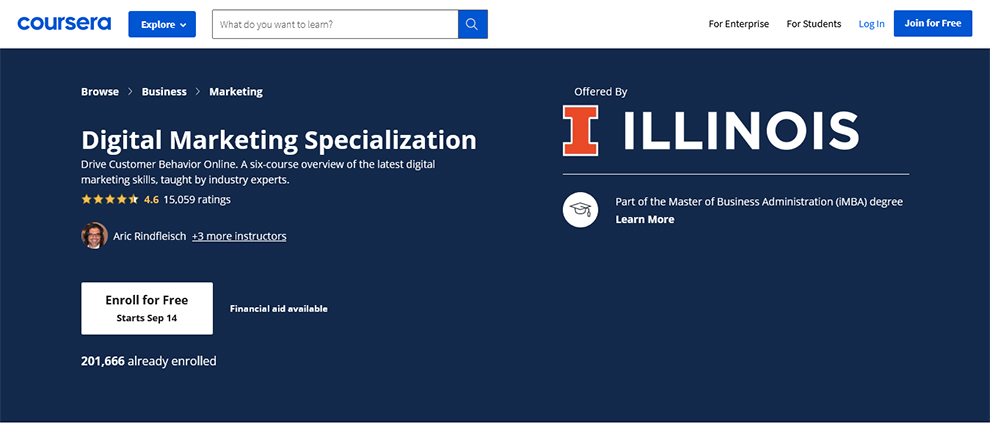This screenshot has width=990, height=424.
Task: Focus the 'What do you want to learn?' search field
Action: coord(335,24)
